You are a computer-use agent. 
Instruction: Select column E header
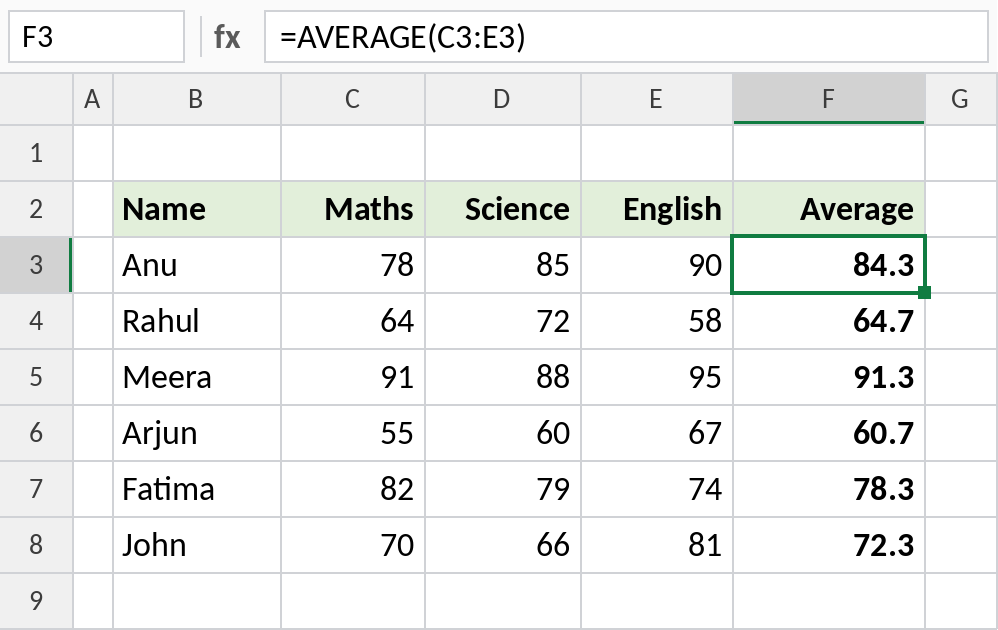657,99
